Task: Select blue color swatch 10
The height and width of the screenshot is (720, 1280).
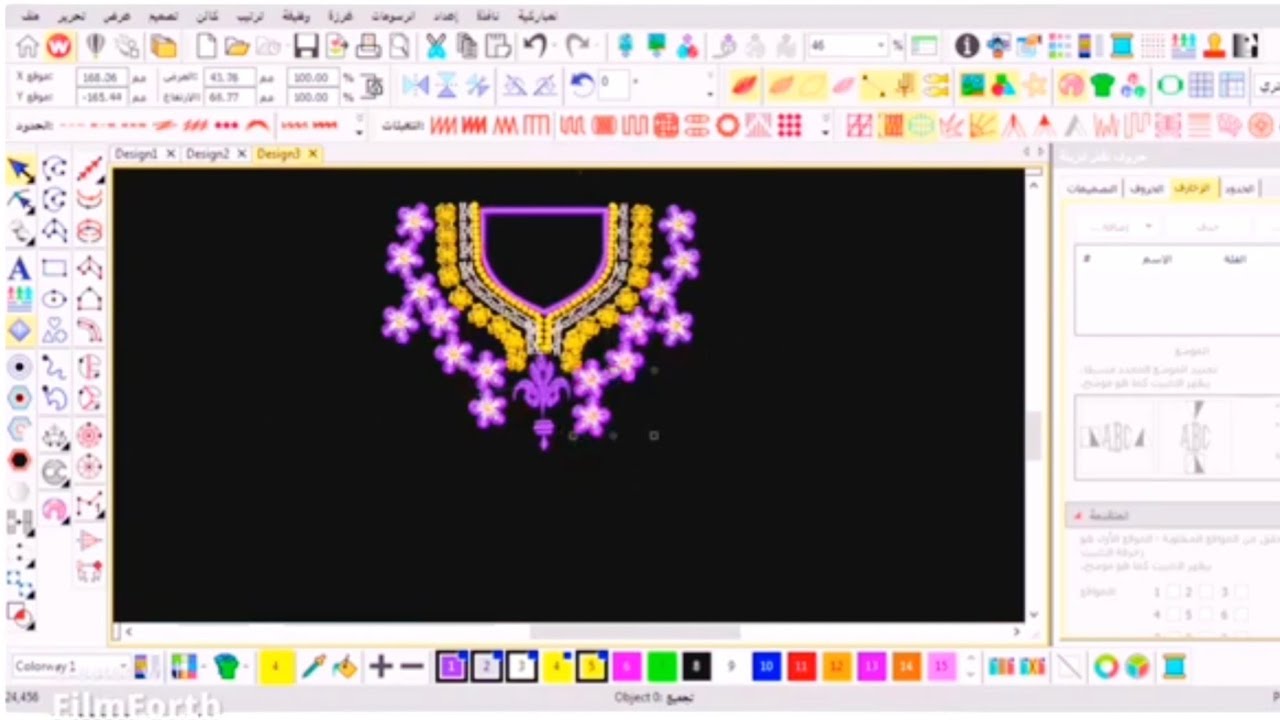Action: 766,666
